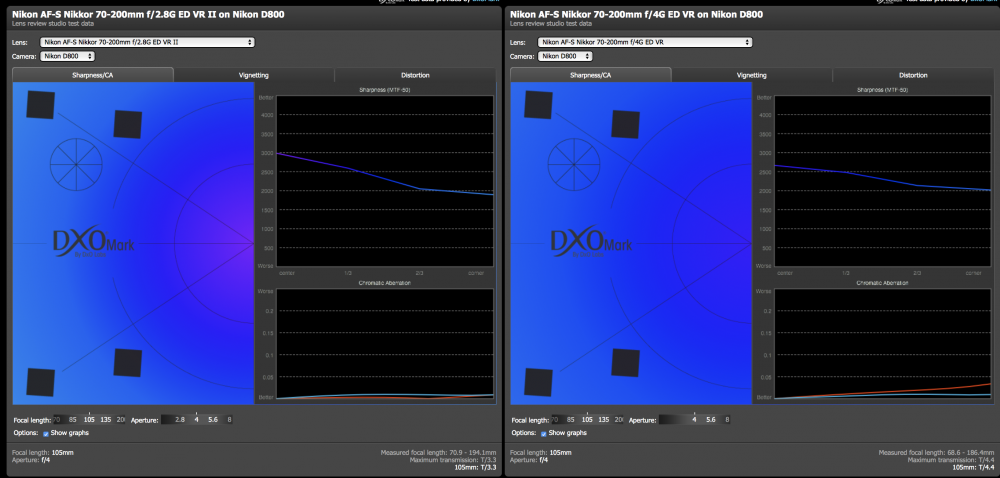This screenshot has height=478, width=1000.
Task: Switch to Vignetting tab in f/2.8G panel
Action: click(254, 75)
